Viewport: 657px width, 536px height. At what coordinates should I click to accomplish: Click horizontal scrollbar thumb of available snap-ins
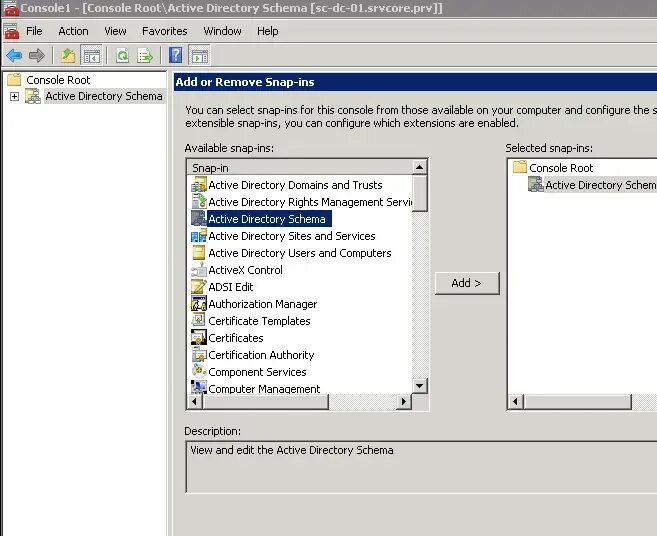click(x=265, y=401)
